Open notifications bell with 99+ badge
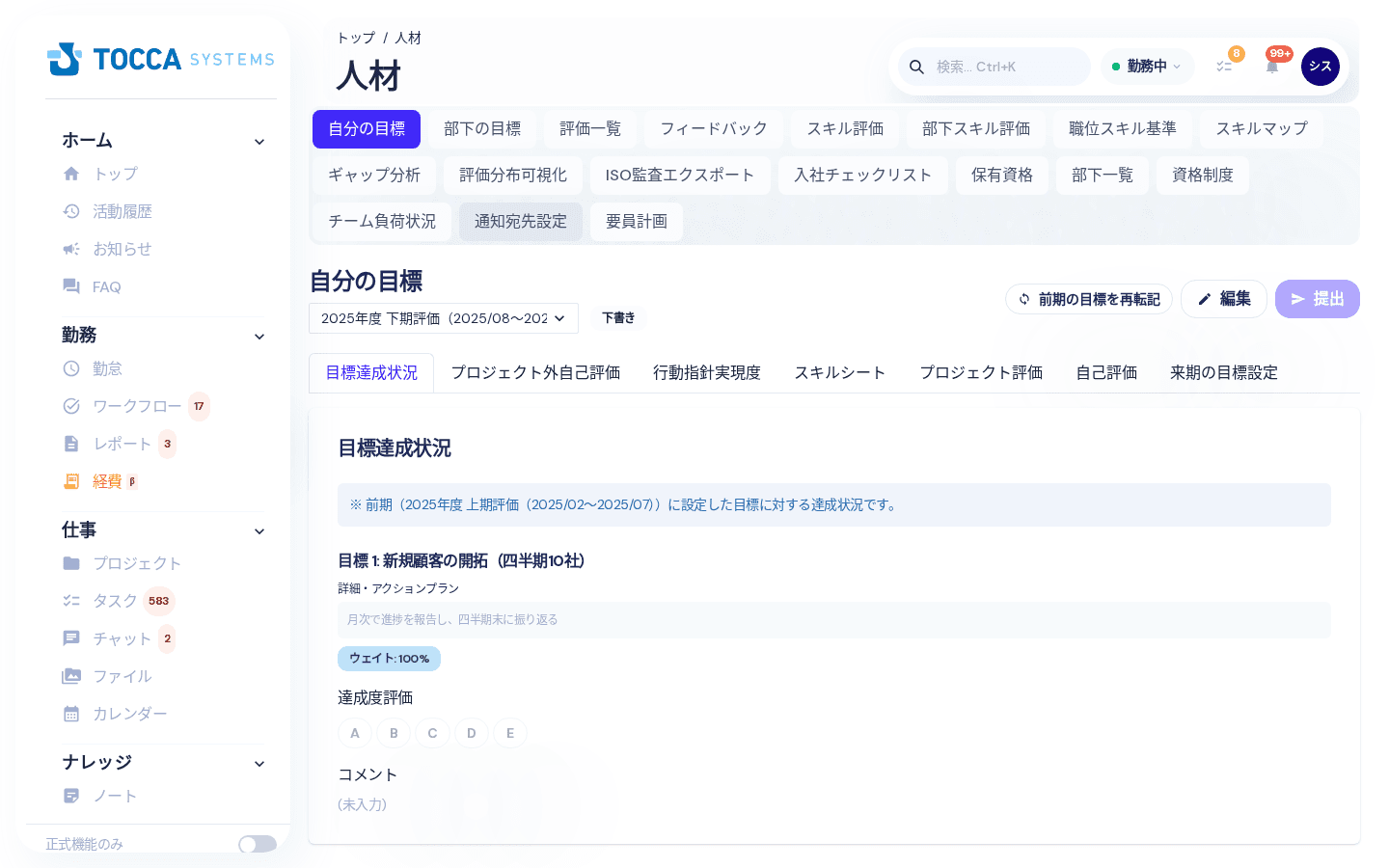1389x868 pixels. click(x=1272, y=67)
